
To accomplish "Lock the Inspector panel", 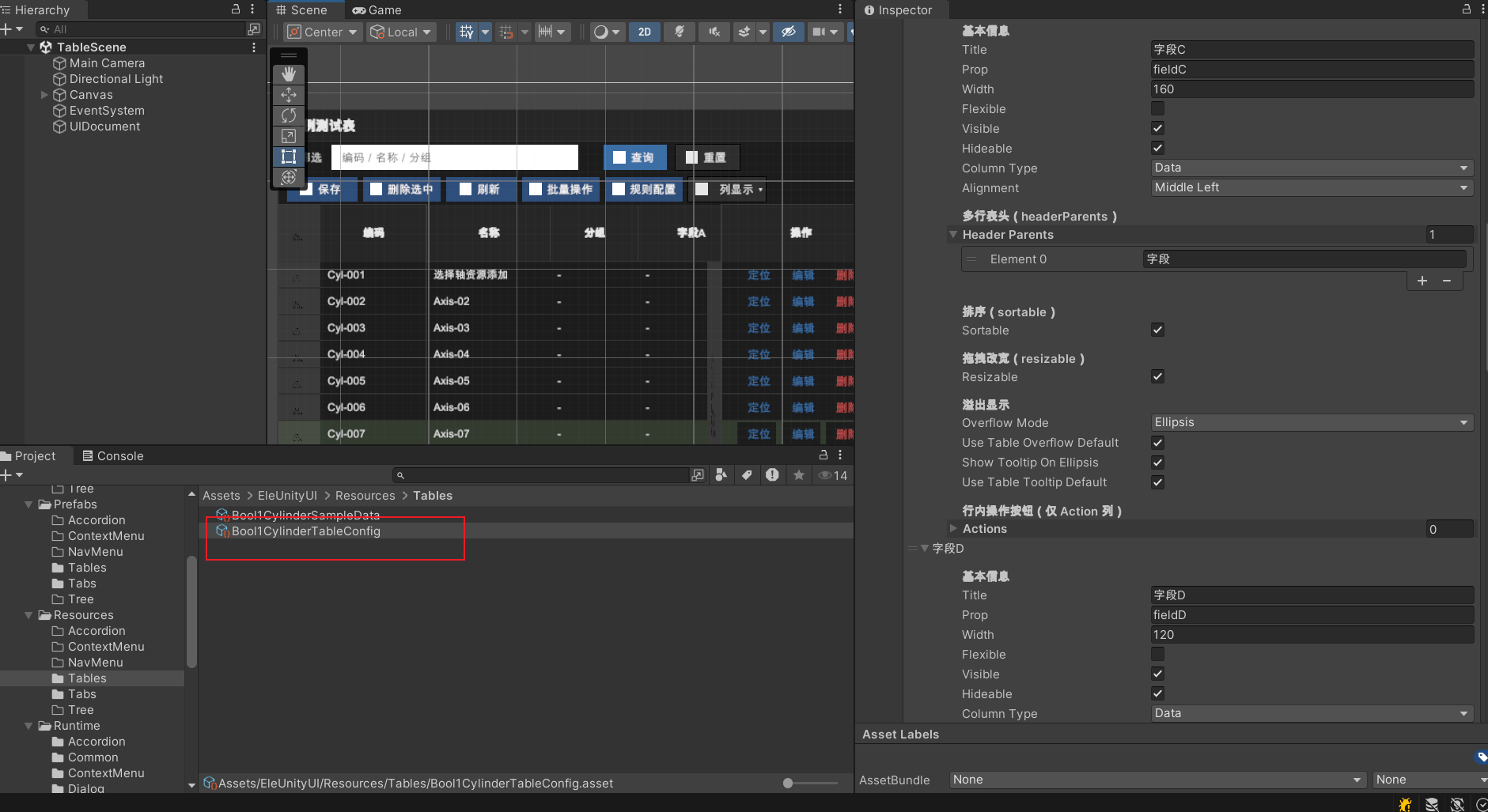I will 1466,9.
